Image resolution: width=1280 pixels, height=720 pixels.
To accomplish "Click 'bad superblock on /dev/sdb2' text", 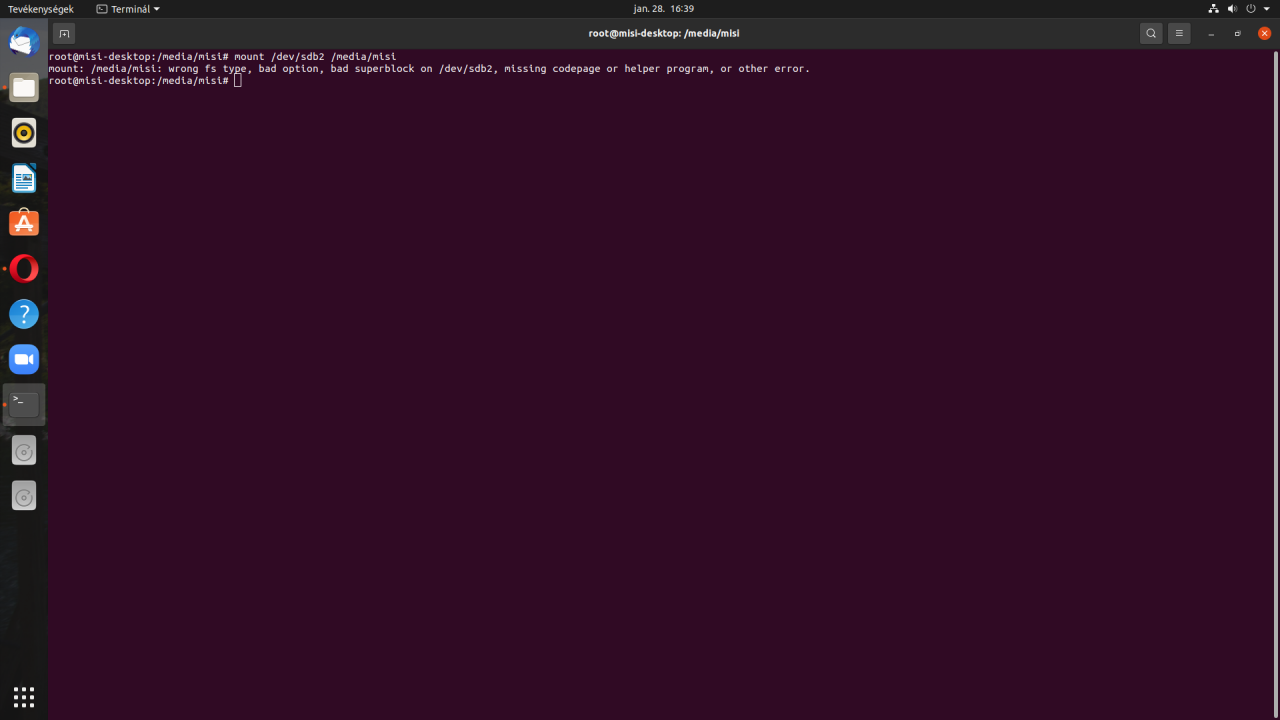I will (412, 69).
